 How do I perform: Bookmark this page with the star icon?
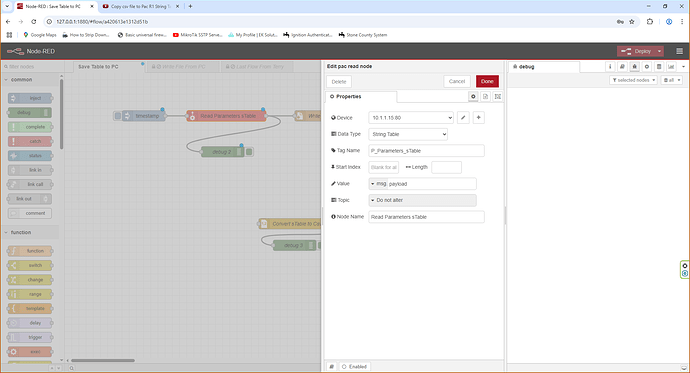632,22
